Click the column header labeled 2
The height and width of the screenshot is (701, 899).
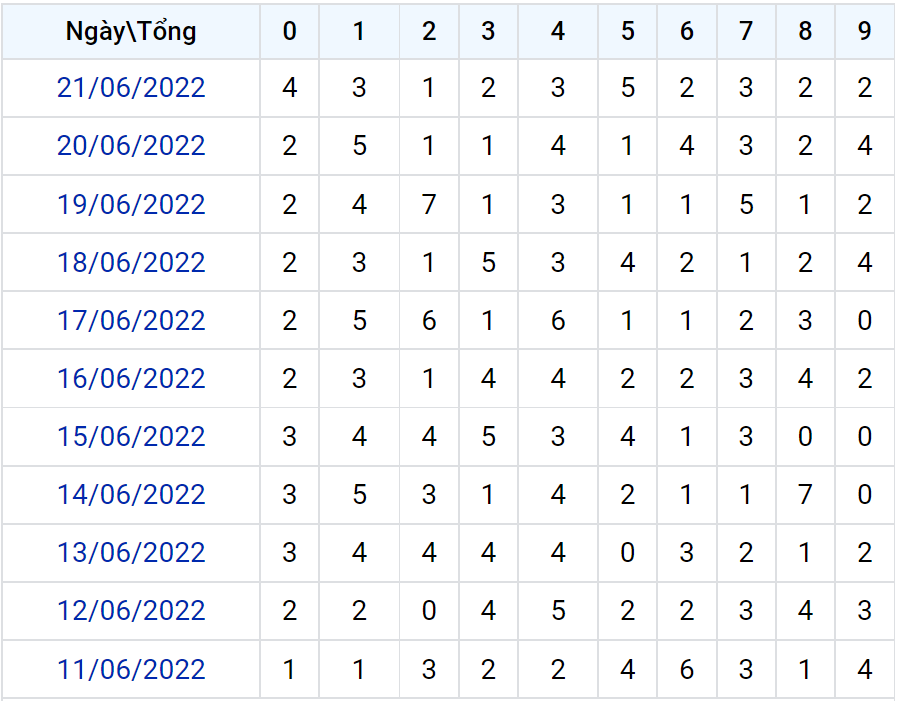[429, 31]
